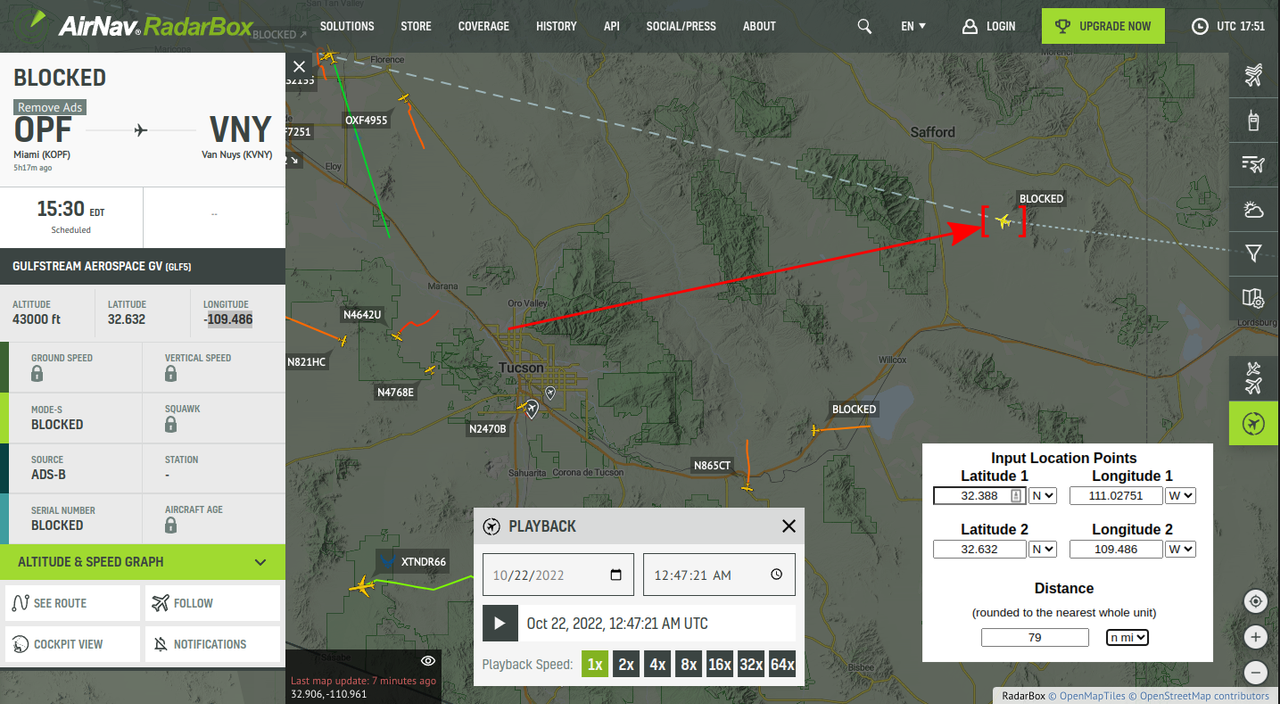
Task: Open the map filter funnel icon
Action: coord(1253,254)
